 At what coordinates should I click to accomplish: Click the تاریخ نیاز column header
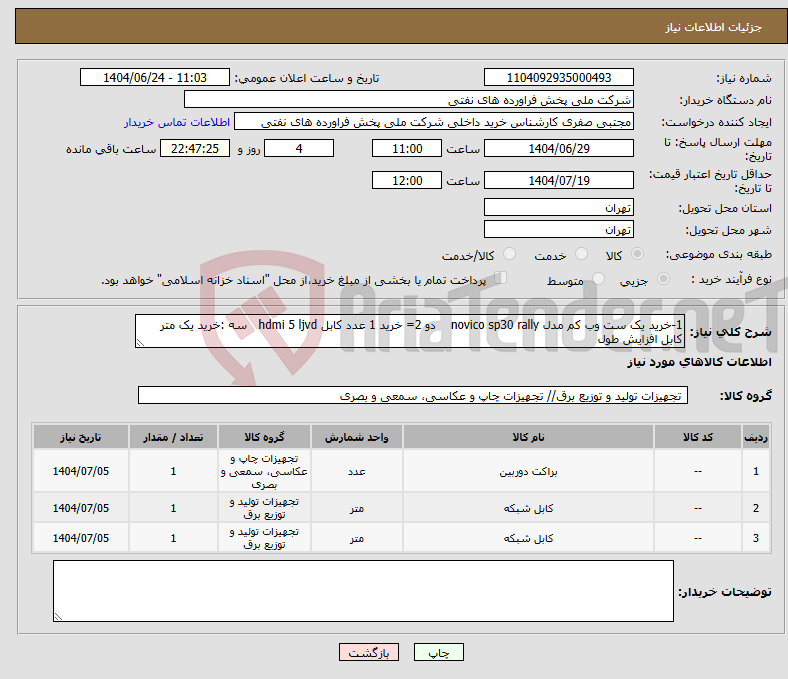point(81,437)
